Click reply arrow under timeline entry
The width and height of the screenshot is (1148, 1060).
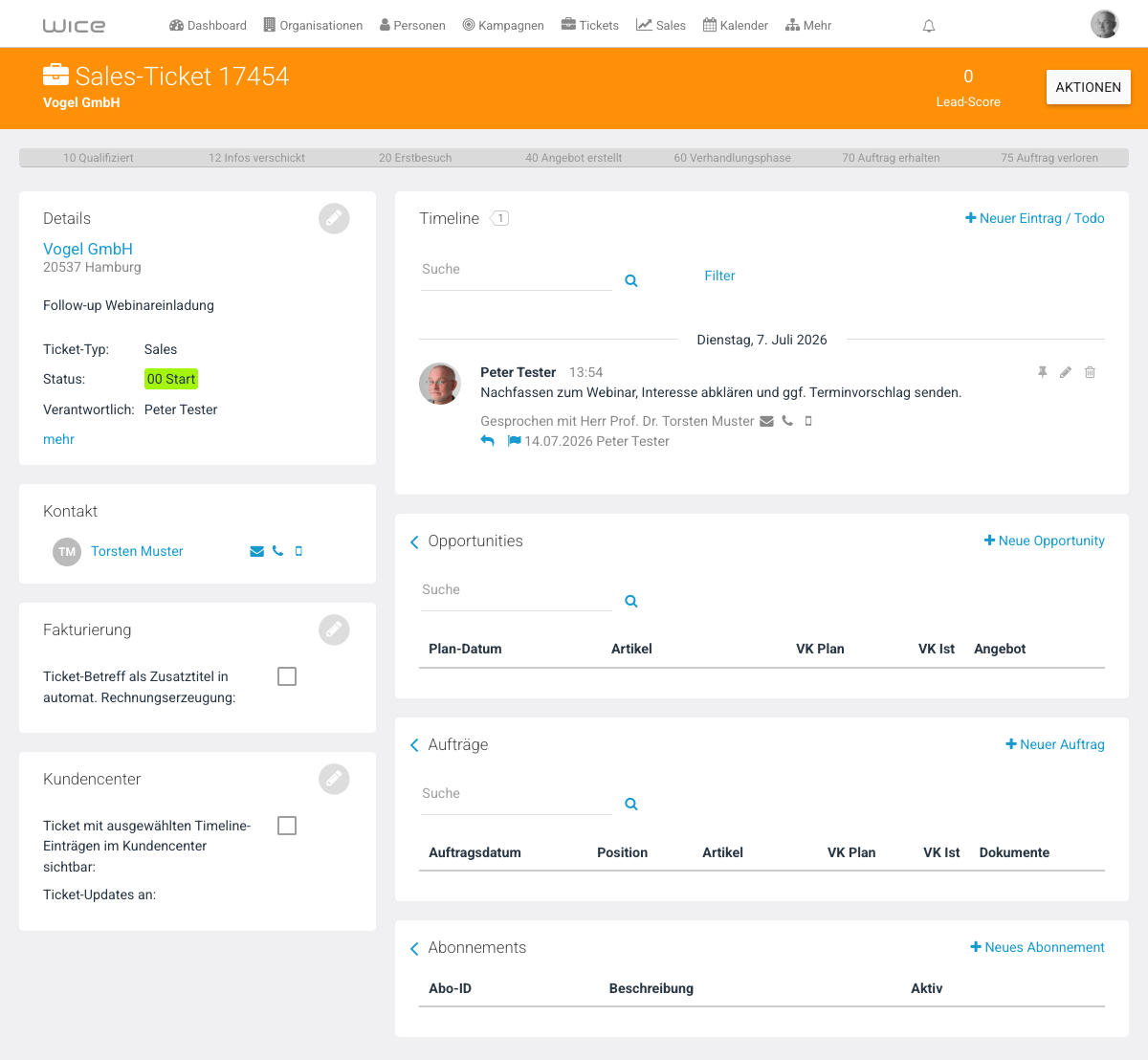(487, 441)
